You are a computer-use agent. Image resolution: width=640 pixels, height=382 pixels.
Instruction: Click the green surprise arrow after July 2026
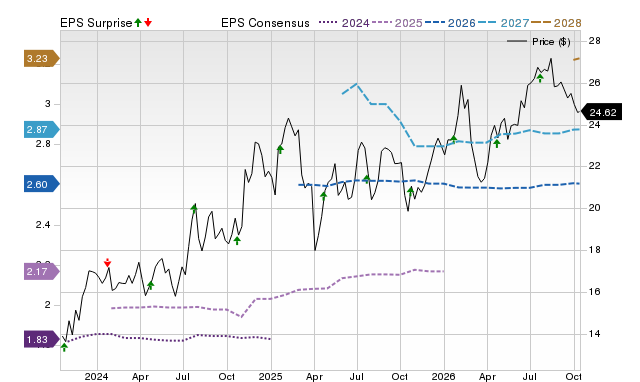[x=540, y=78]
